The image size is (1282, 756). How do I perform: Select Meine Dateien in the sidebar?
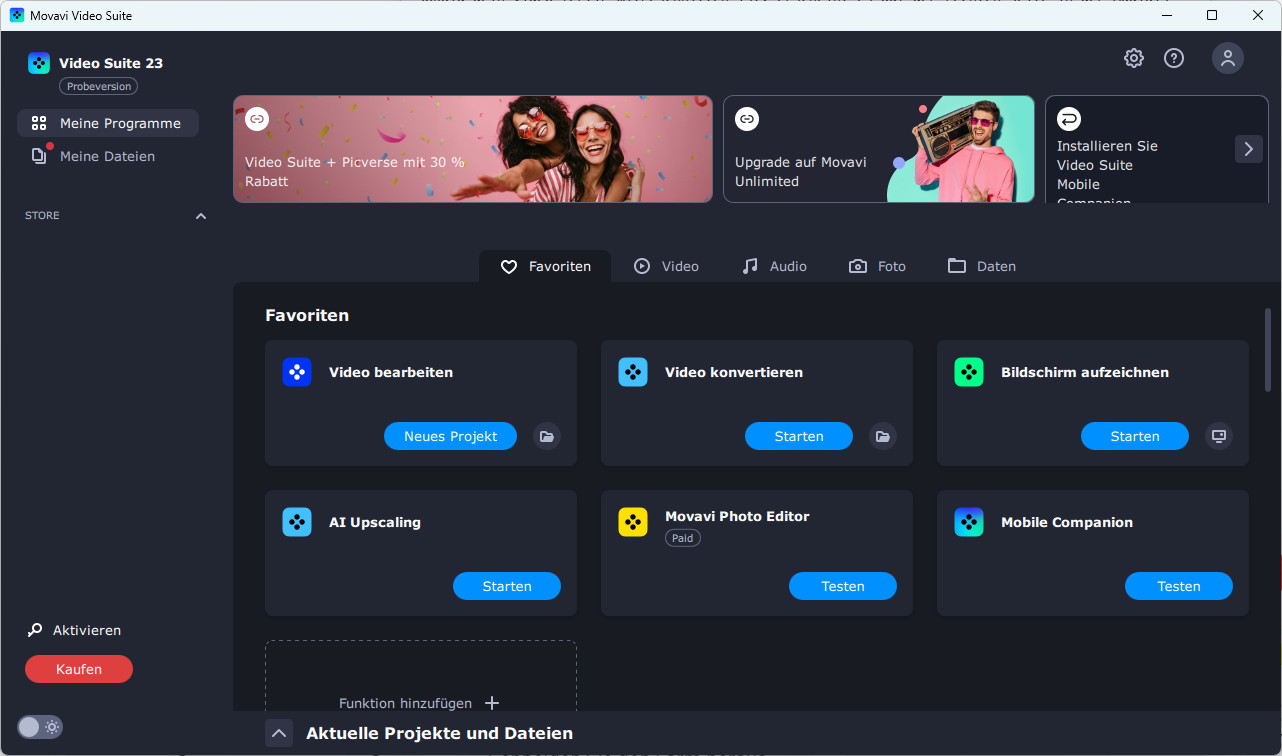coord(108,156)
